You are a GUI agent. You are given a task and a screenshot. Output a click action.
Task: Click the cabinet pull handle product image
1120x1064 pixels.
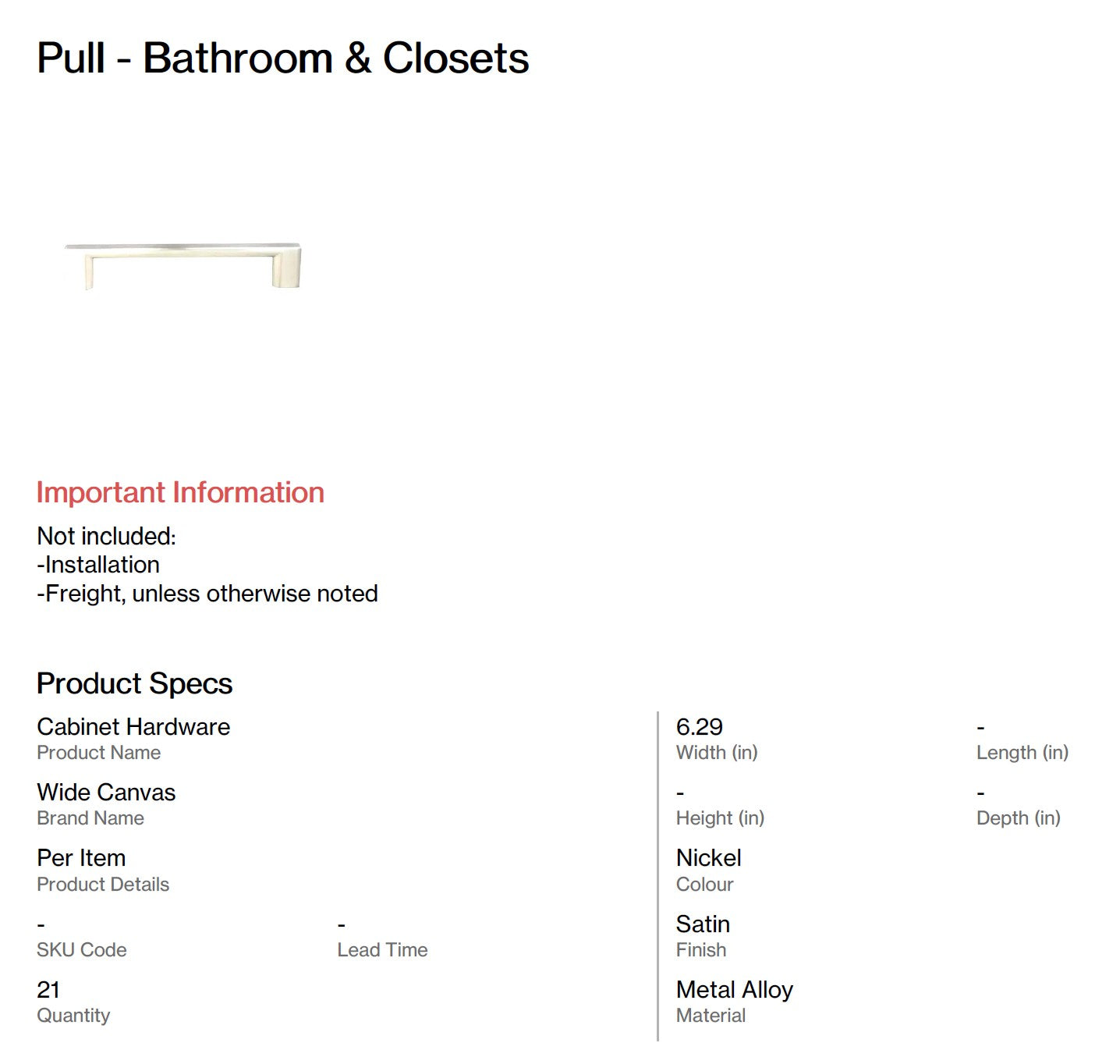tap(183, 264)
